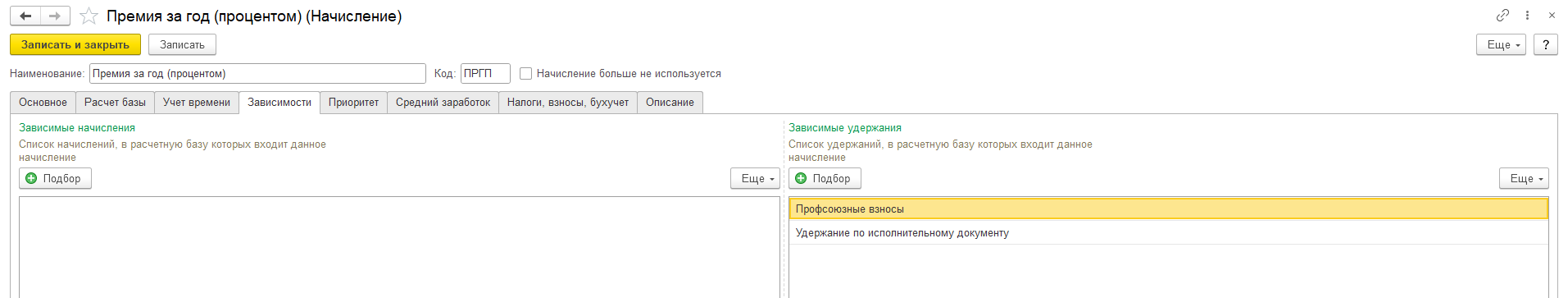The height and width of the screenshot is (298, 1568).
Task: Click the empty dependent accruals list
Action: tap(399, 246)
